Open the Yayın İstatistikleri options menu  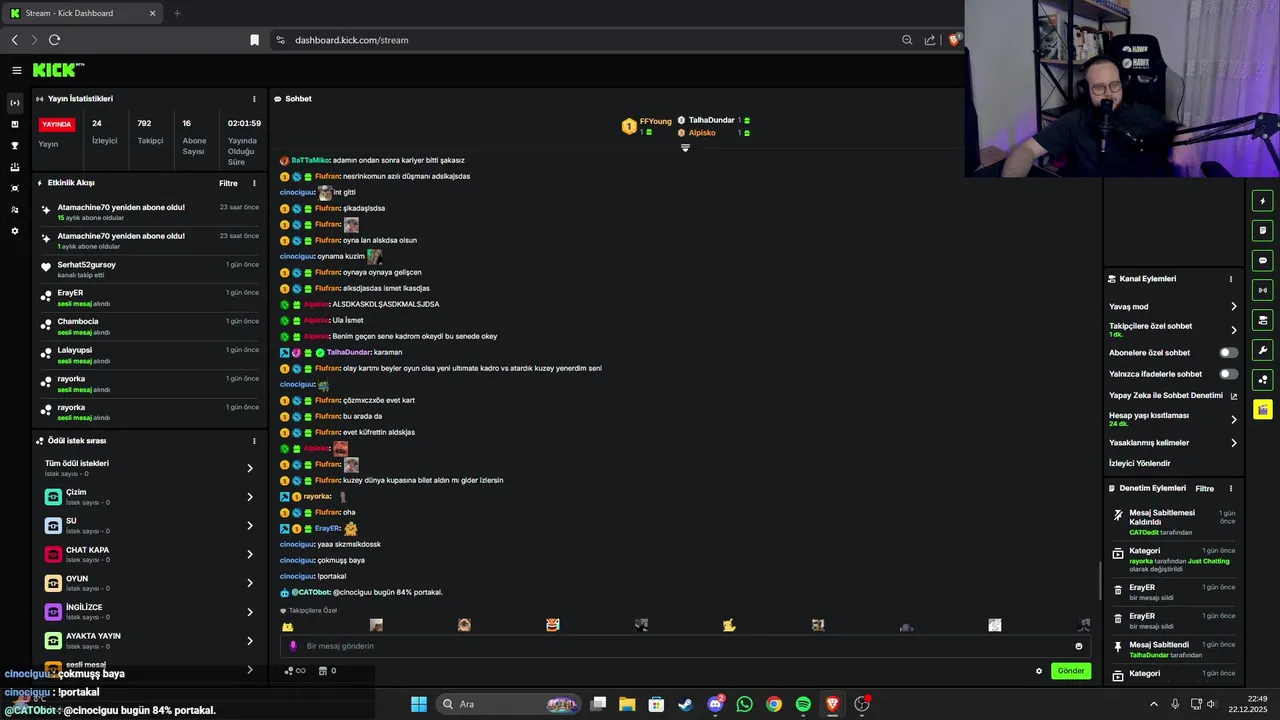tap(254, 99)
